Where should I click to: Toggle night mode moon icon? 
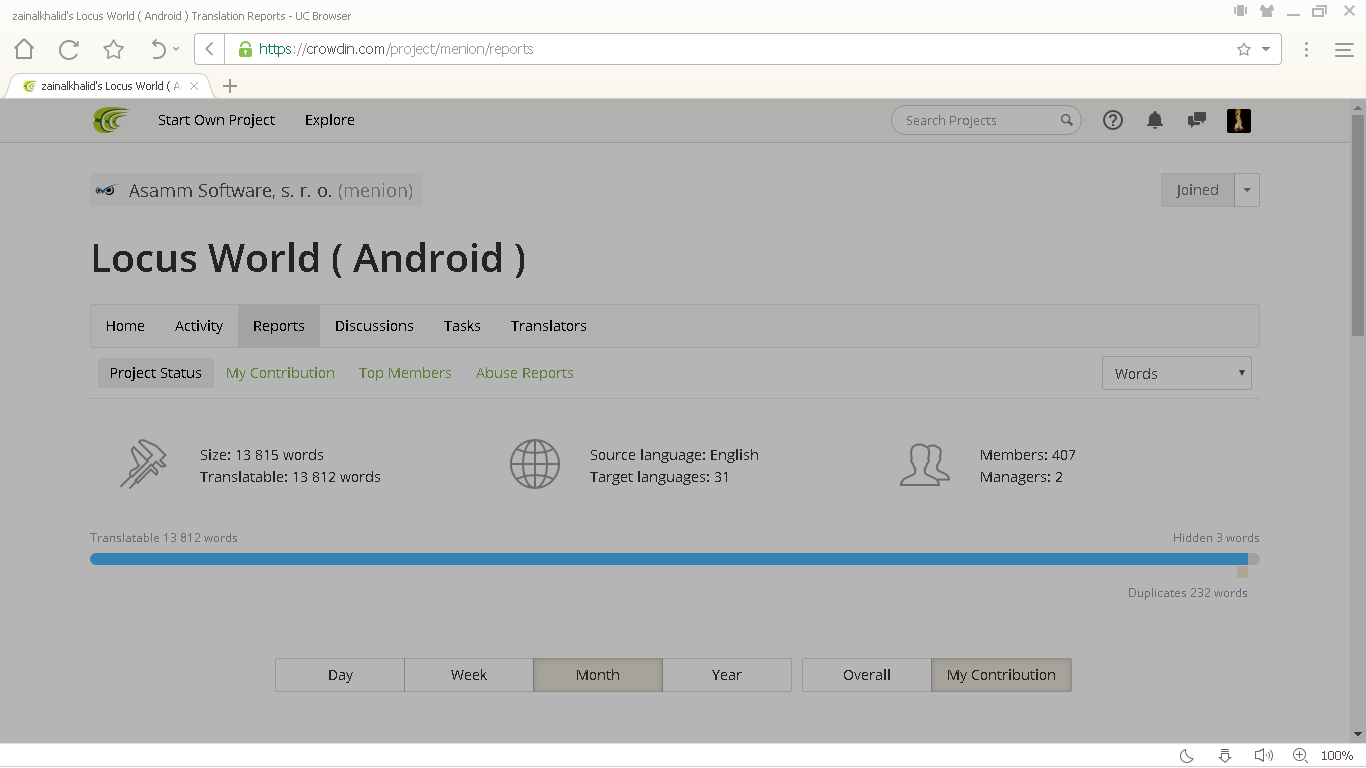tap(1187, 756)
